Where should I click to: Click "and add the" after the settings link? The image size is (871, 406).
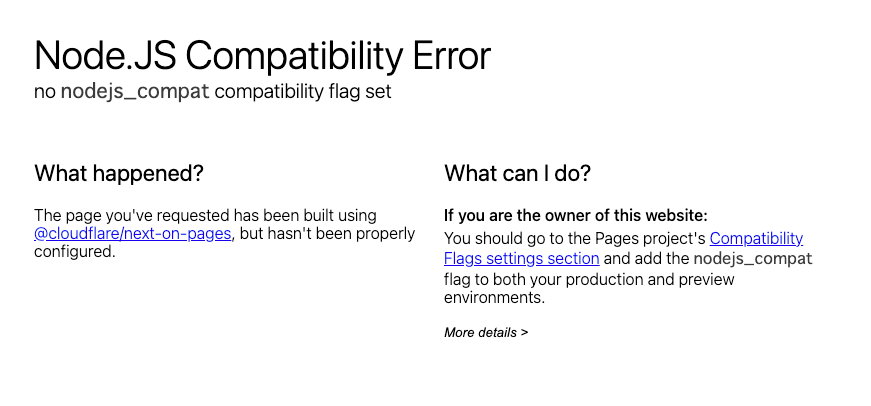647,258
